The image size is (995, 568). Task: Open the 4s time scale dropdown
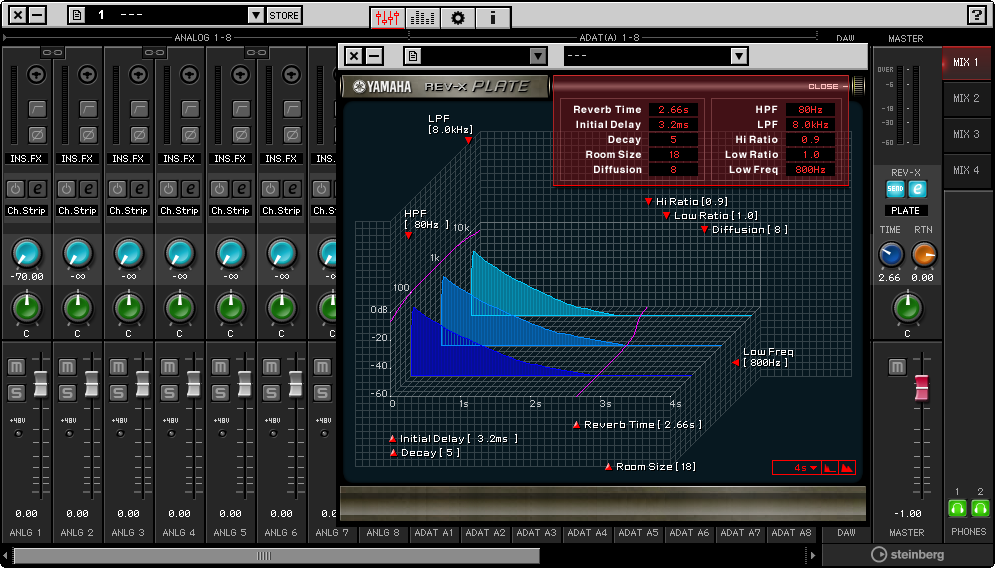point(797,468)
